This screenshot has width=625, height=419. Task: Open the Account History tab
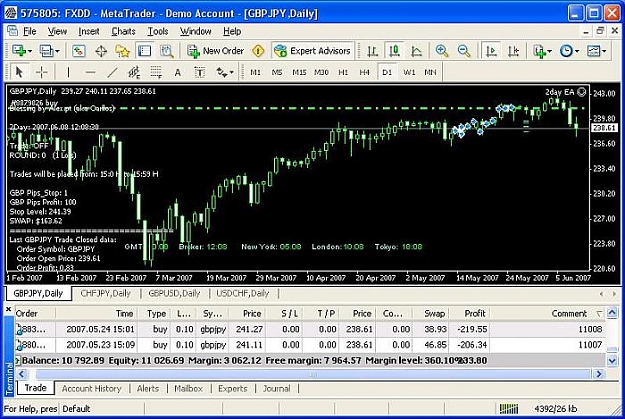point(91,388)
